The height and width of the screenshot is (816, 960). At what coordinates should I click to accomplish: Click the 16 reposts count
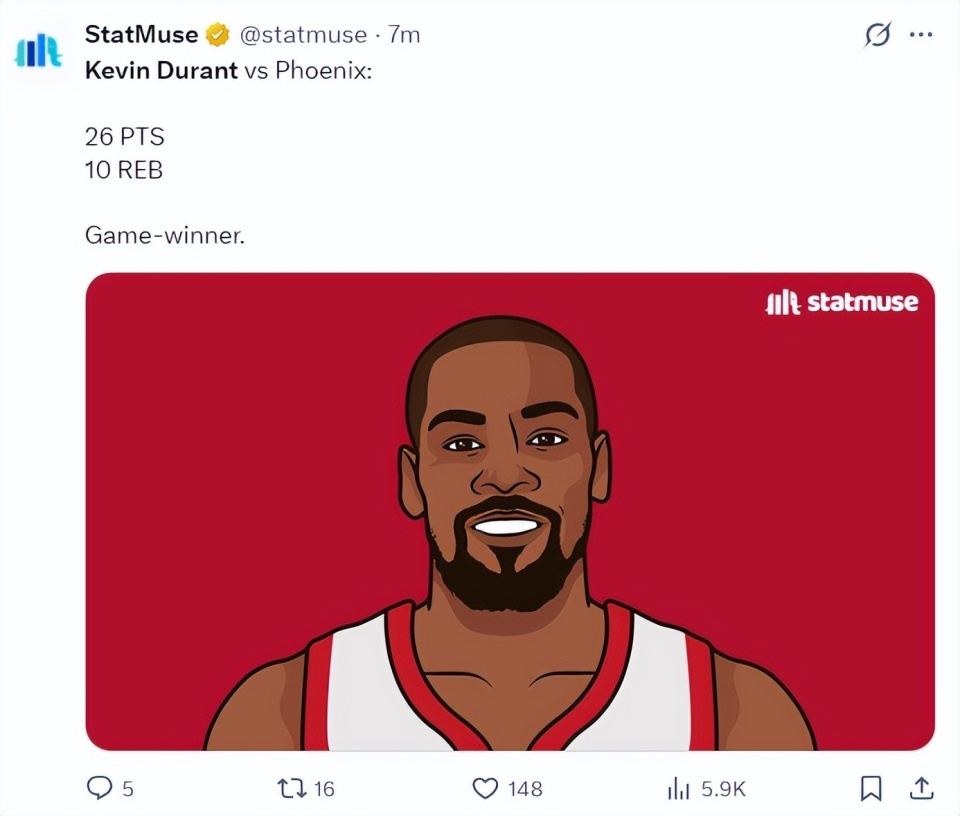tap(324, 789)
